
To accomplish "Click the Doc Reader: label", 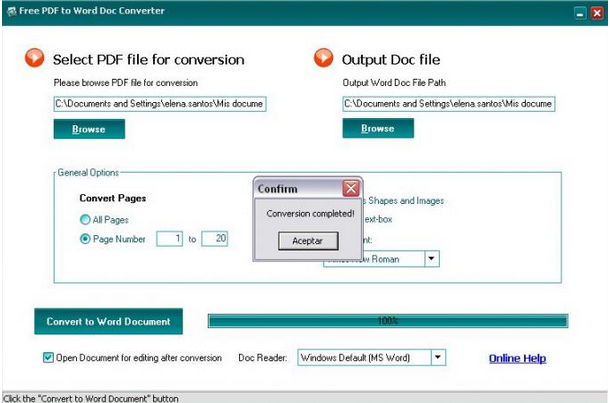I will (x=263, y=358).
